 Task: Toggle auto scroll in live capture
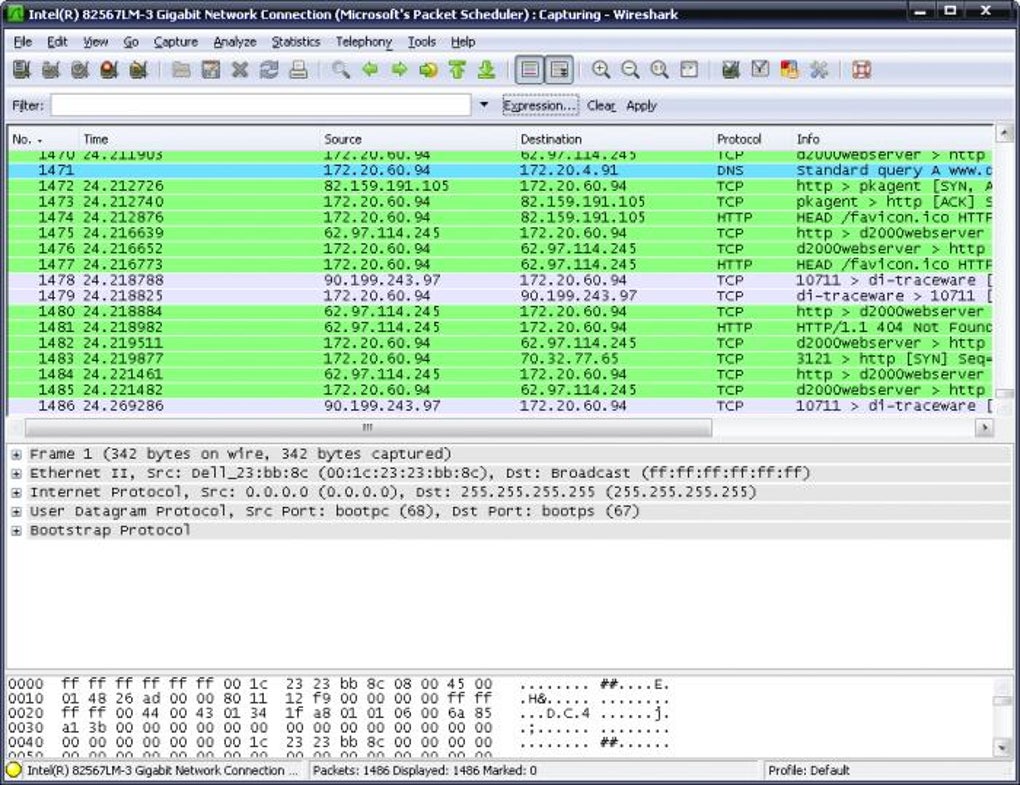(559, 70)
